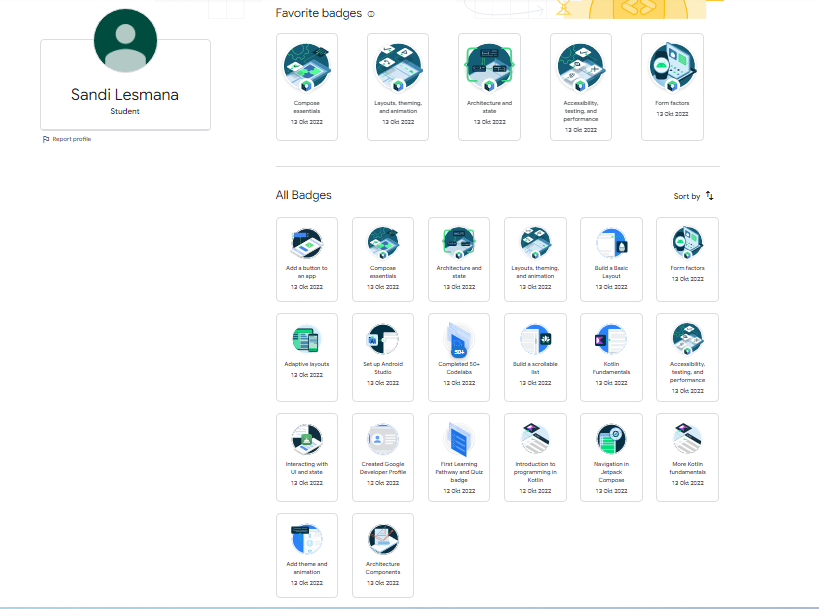Open the Architecture Components badge icon
819x609 pixels.
click(383, 540)
